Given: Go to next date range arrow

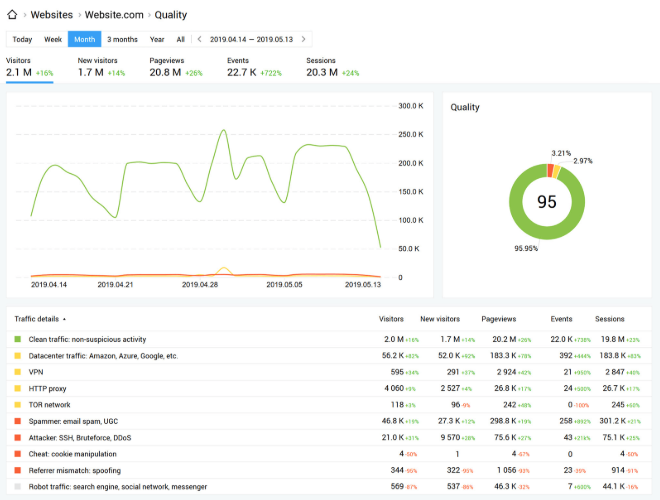Looking at the screenshot, I should [x=303, y=39].
